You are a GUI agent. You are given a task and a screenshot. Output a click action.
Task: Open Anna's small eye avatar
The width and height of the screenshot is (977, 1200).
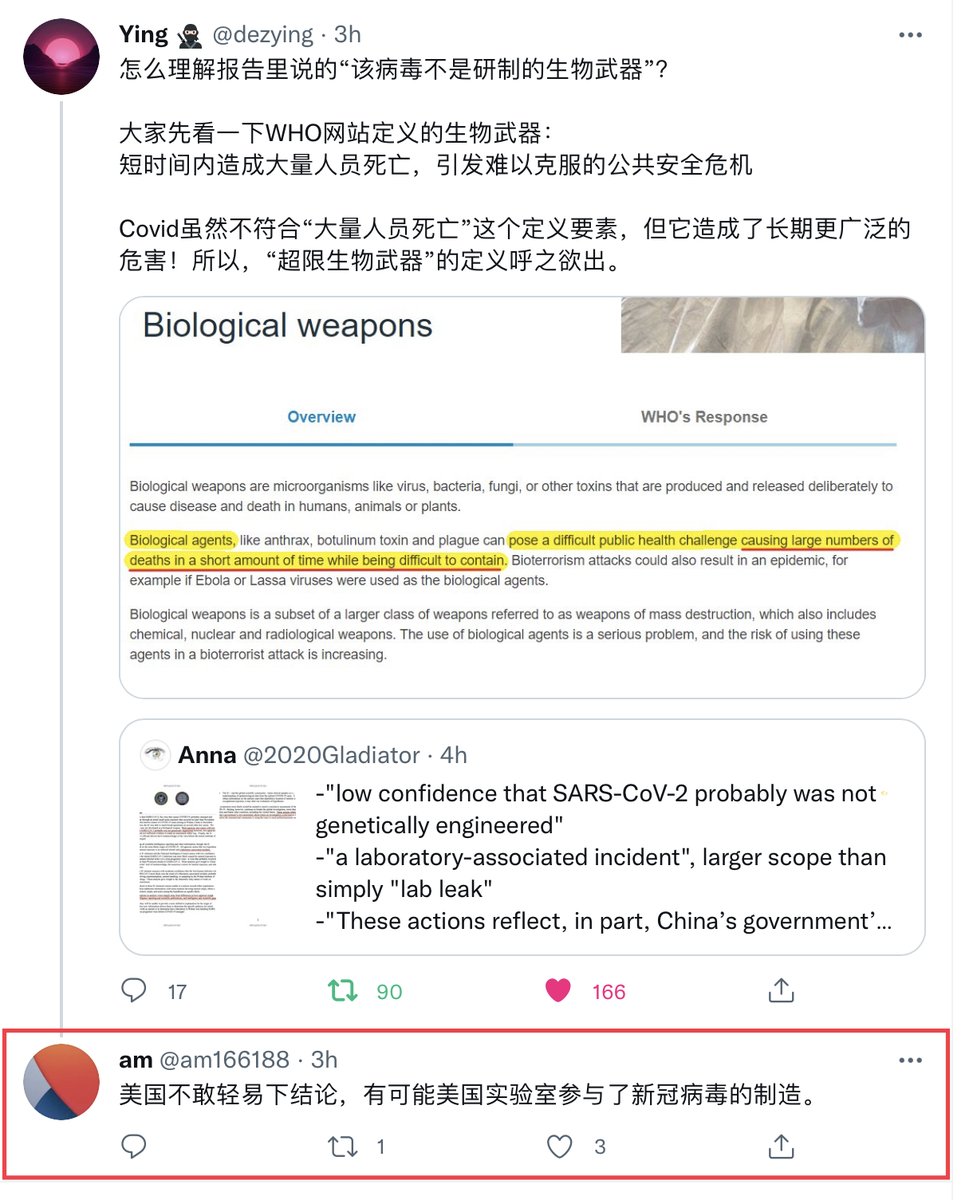coord(154,756)
